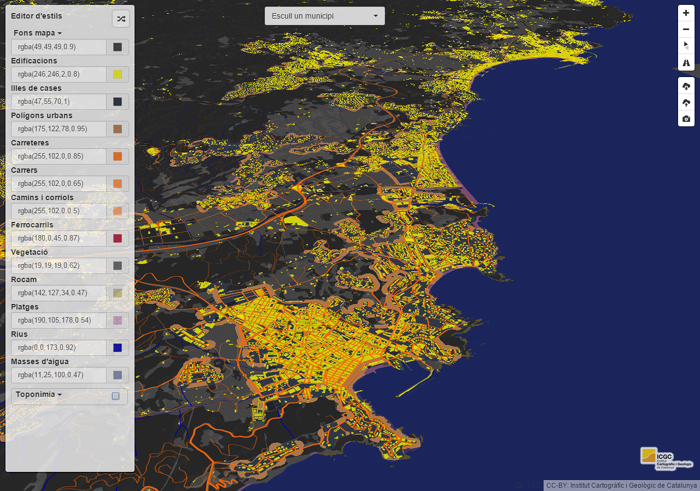Open the CC-BY attribution link

click(x=621, y=485)
